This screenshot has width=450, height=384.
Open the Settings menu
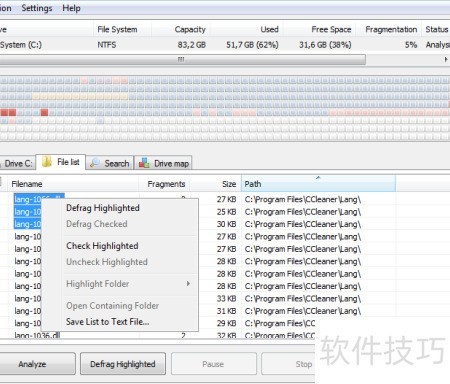[37, 8]
